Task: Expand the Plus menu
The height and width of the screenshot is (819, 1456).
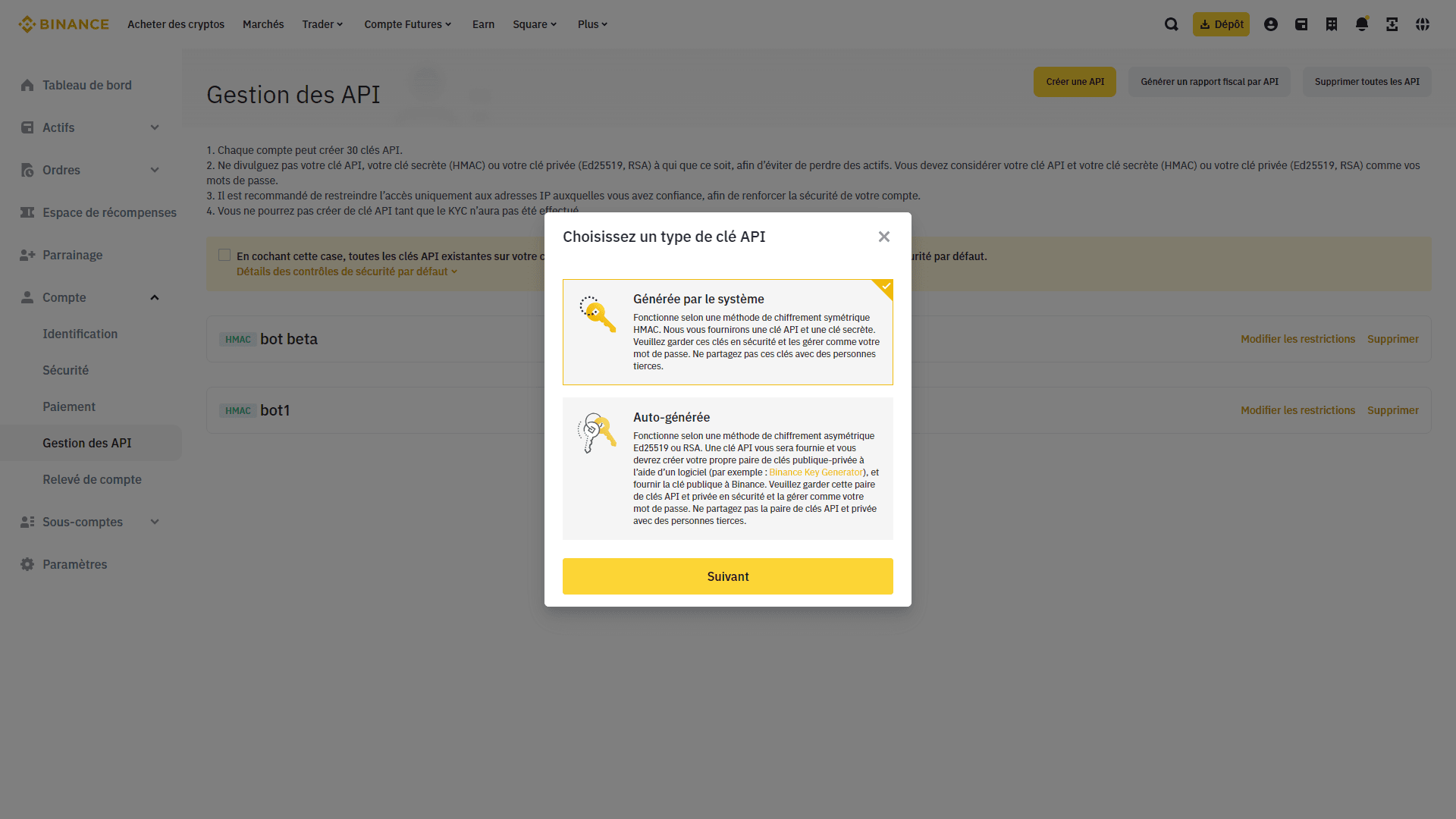Action: coord(593,24)
